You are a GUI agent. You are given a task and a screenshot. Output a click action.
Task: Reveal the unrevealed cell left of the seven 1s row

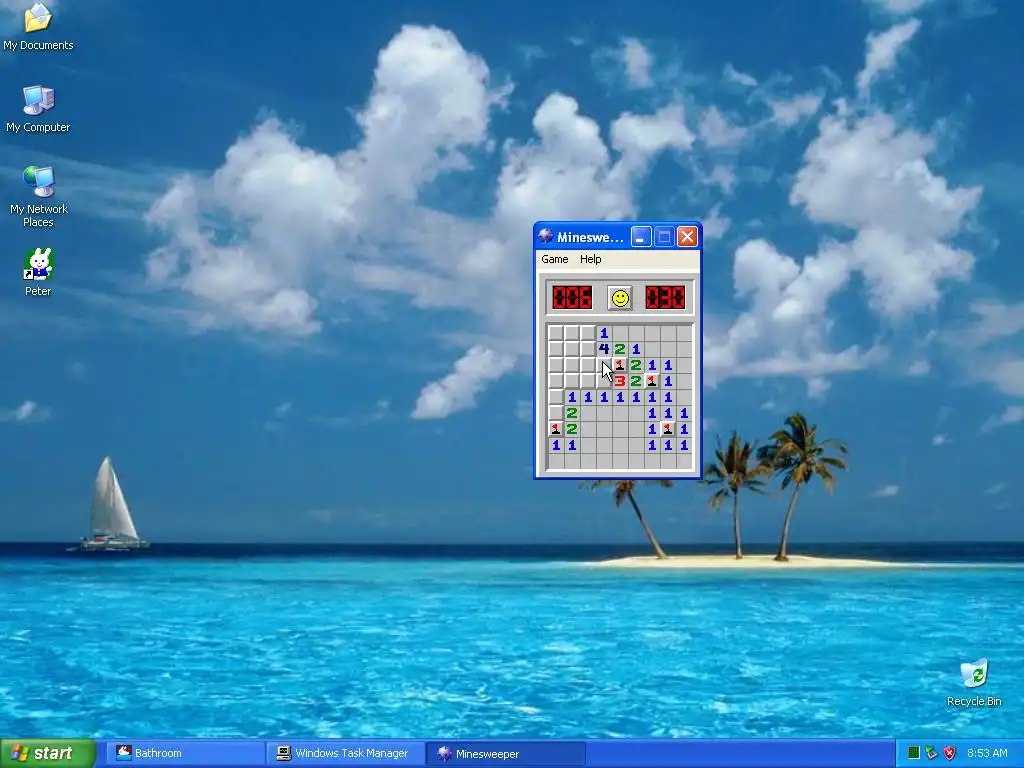556,397
